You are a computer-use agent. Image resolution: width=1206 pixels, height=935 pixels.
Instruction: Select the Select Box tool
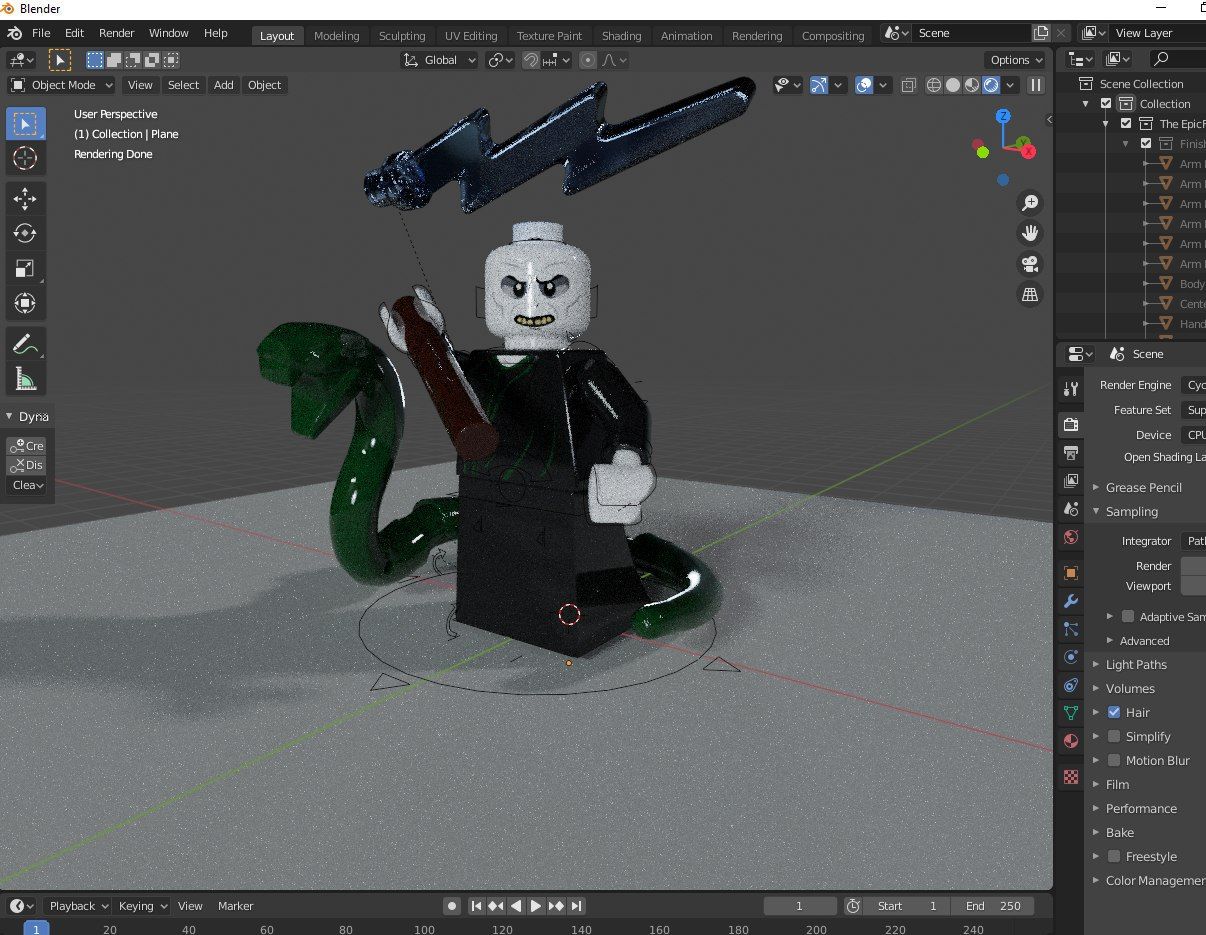coord(25,124)
